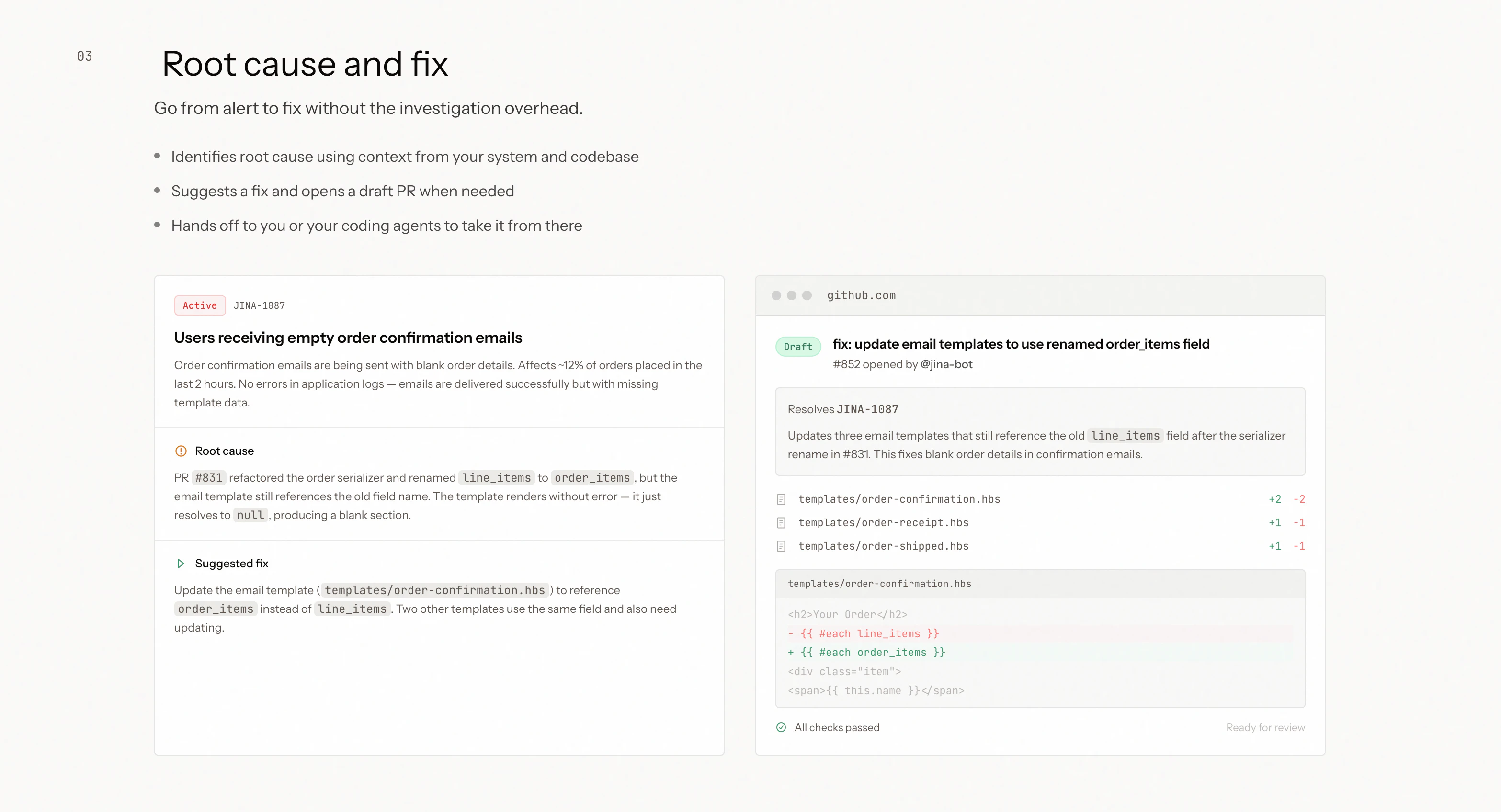This screenshot has width=1501, height=812.
Task: Click the @jina-bot author link
Action: [x=946, y=364]
